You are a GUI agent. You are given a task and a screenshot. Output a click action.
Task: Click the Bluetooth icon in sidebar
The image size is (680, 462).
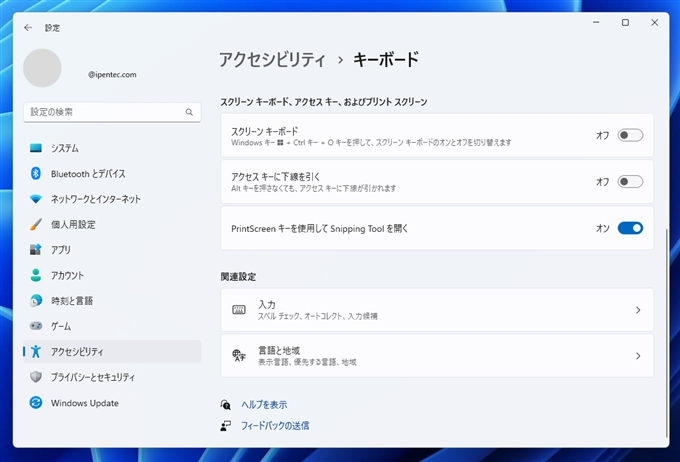coord(36,174)
